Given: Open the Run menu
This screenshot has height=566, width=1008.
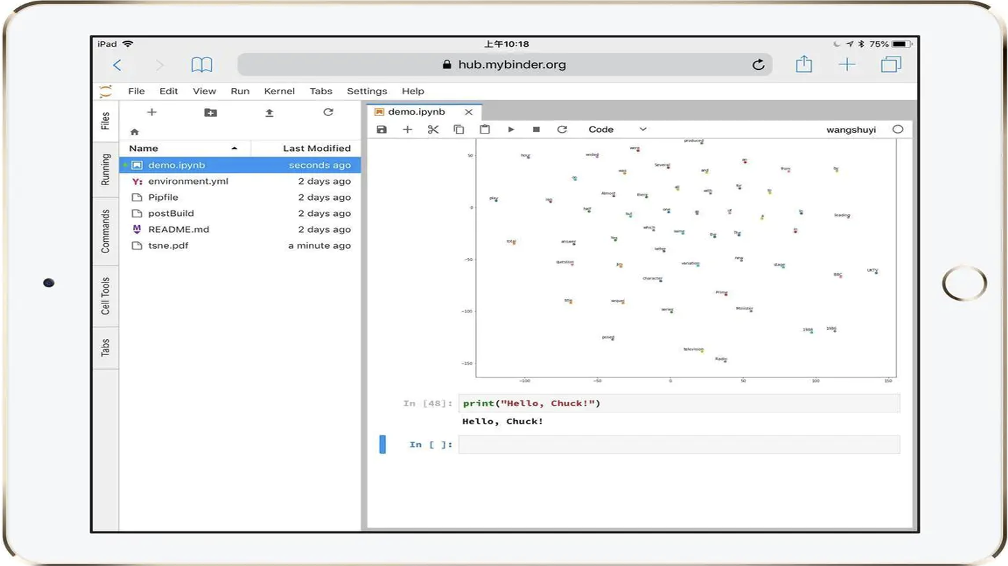Looking at the screenshot, I should 240,91.
